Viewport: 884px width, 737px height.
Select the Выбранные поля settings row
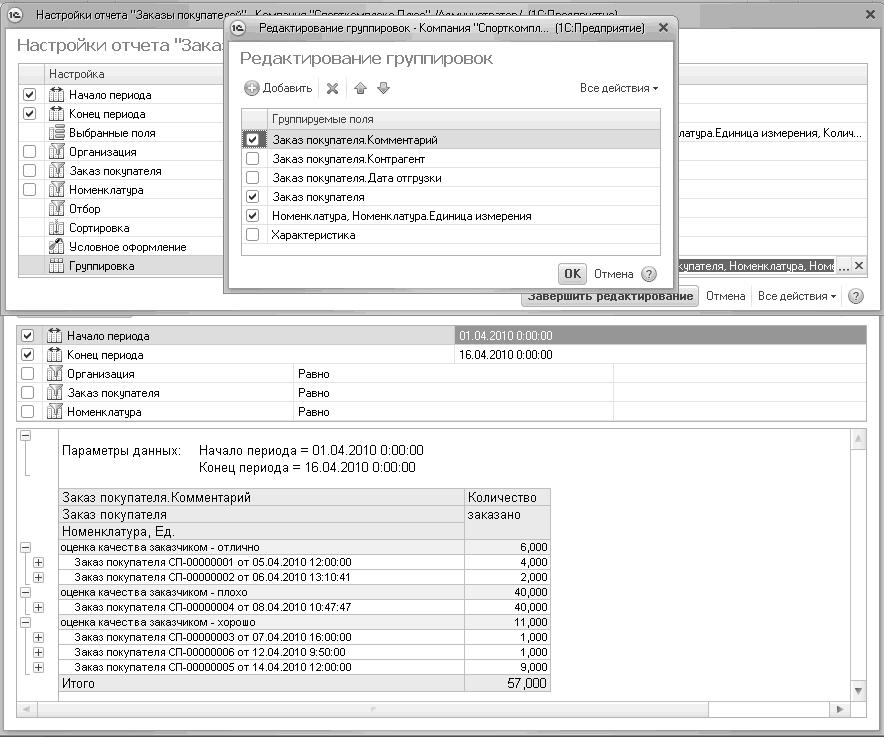111,133
